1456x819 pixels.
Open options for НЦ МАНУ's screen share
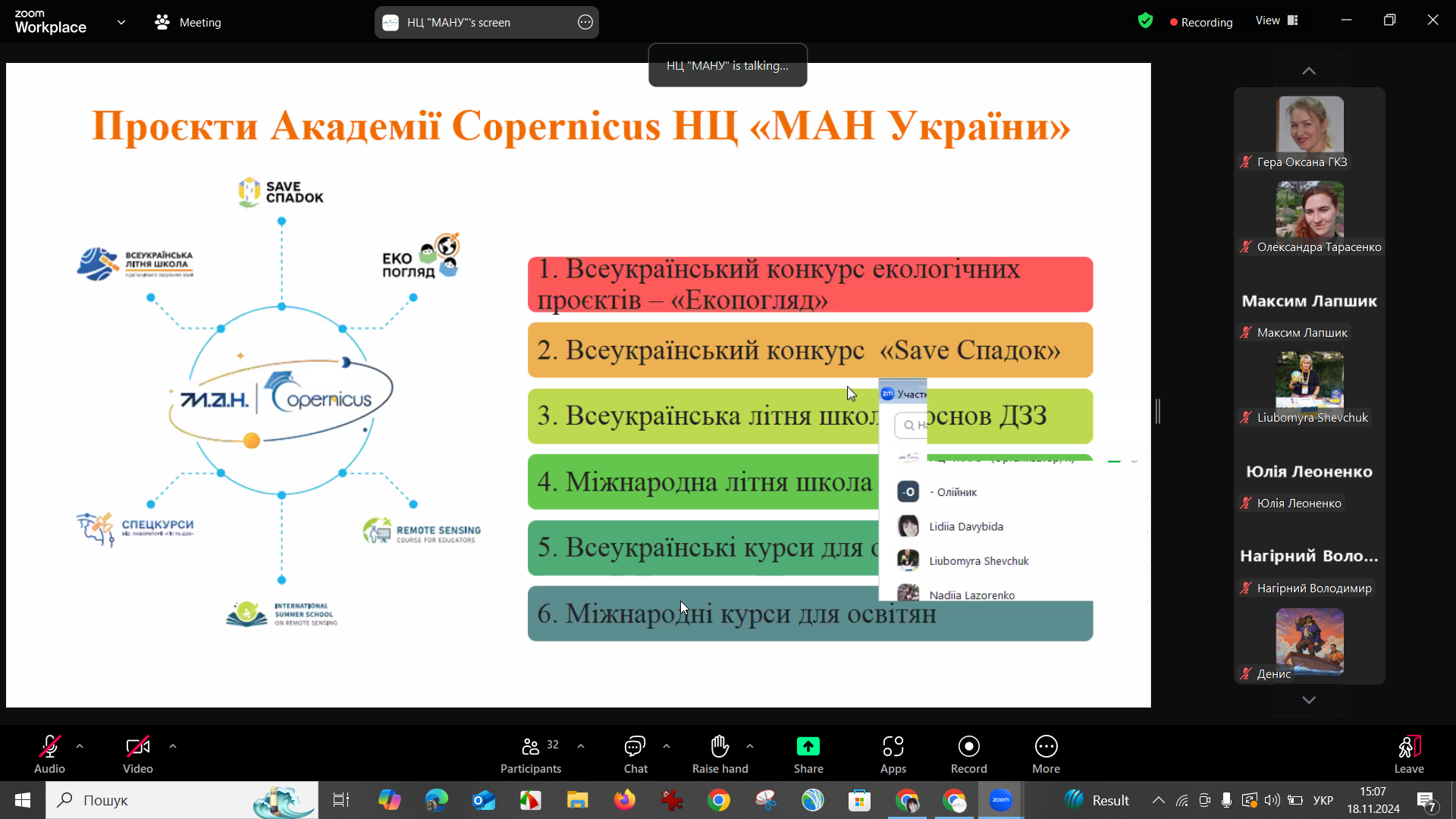pyautogui.click(x=585, y=22)
